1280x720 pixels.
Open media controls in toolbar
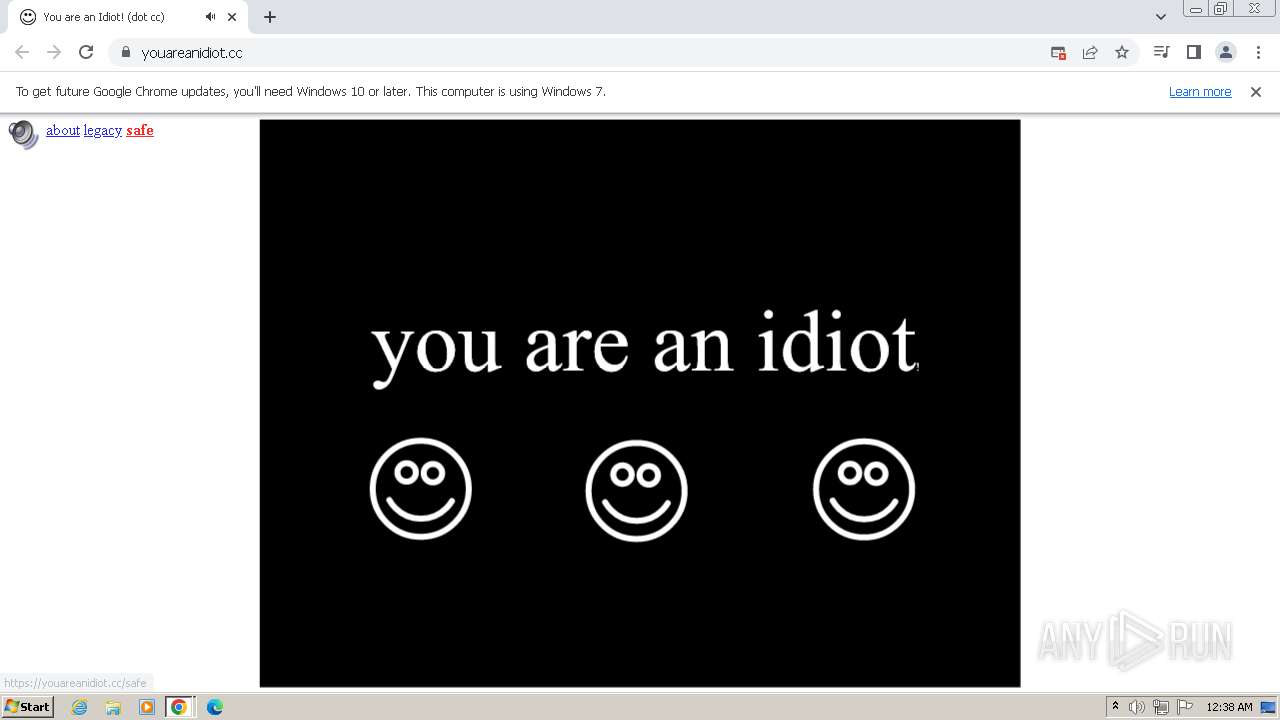point(1161,52)
